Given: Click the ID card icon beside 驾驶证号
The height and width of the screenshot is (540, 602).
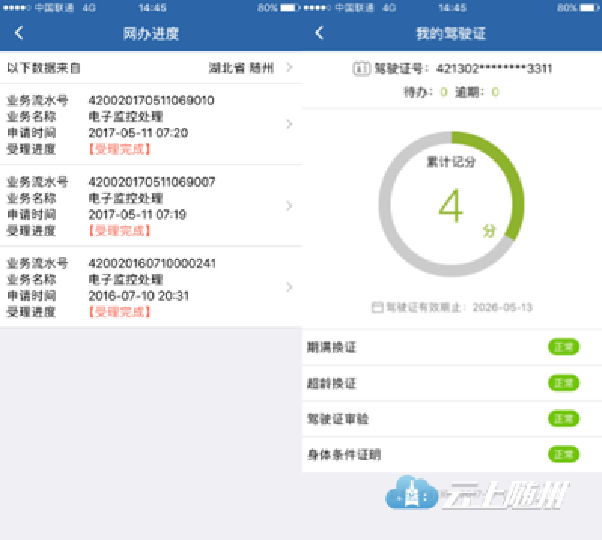Looking at the screenshot, I should [360, 69].
